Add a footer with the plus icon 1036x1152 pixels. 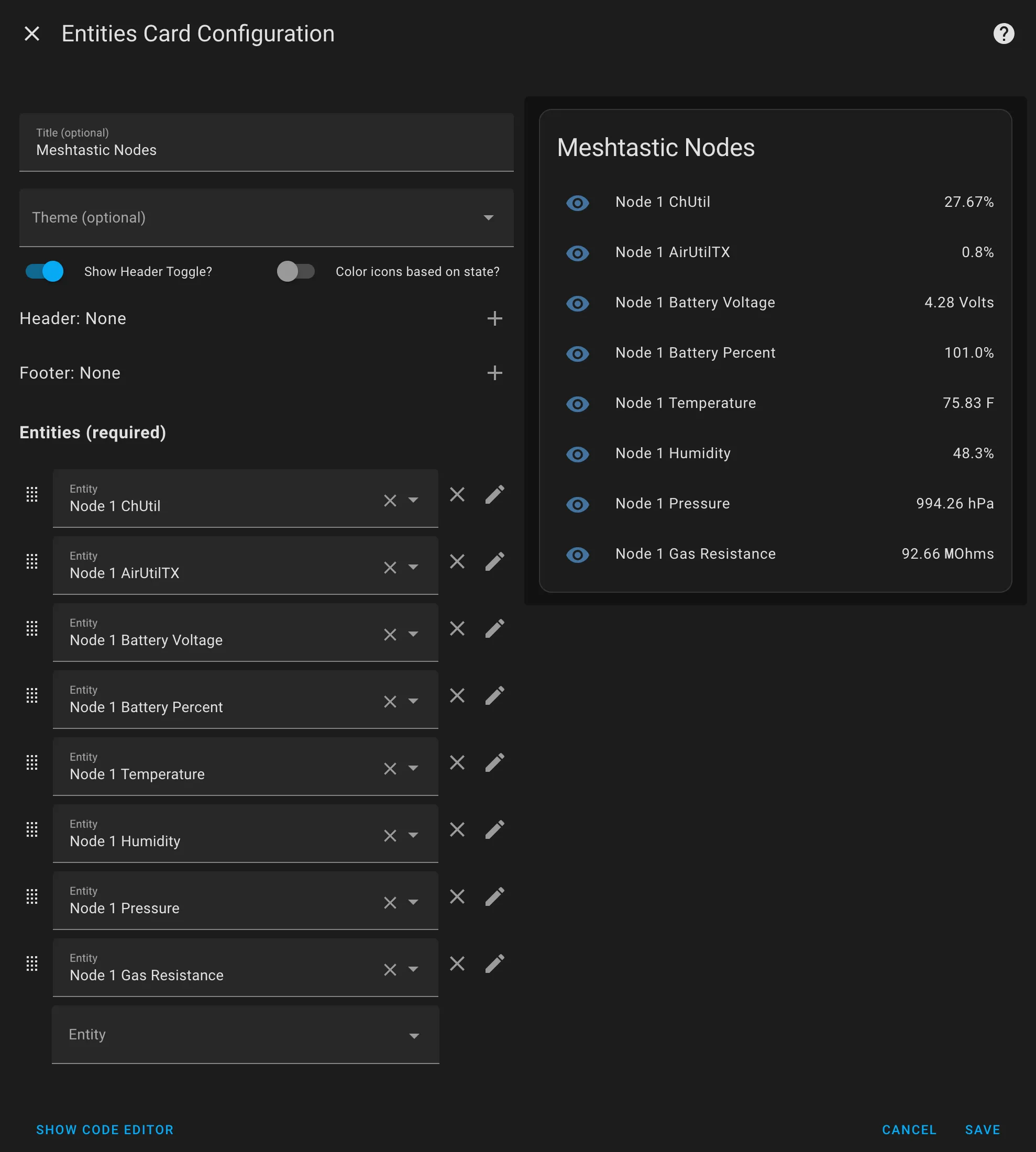click(x=494, y=373)
